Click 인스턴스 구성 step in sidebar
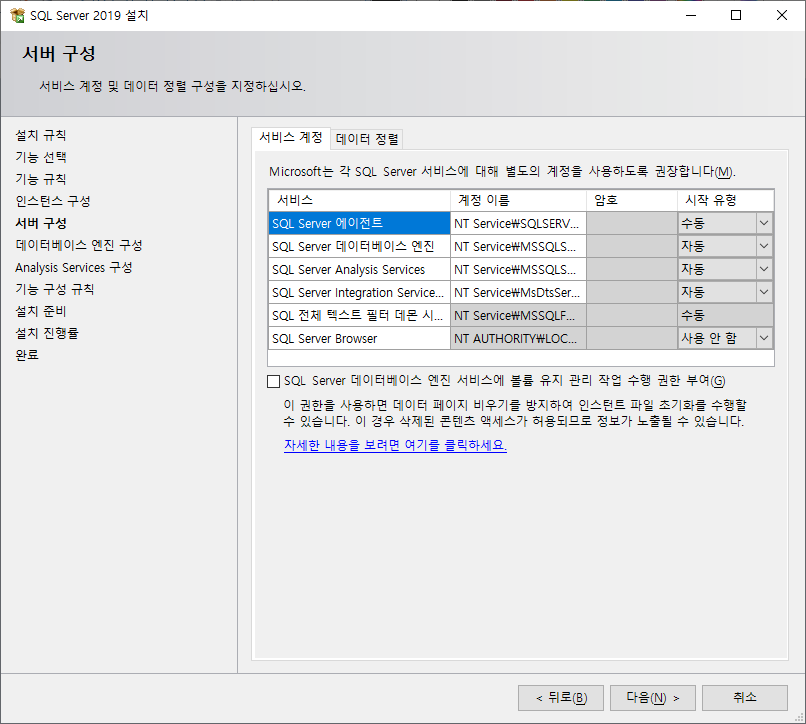This screenshot has width=806, height=724. (x=52, y=201)
